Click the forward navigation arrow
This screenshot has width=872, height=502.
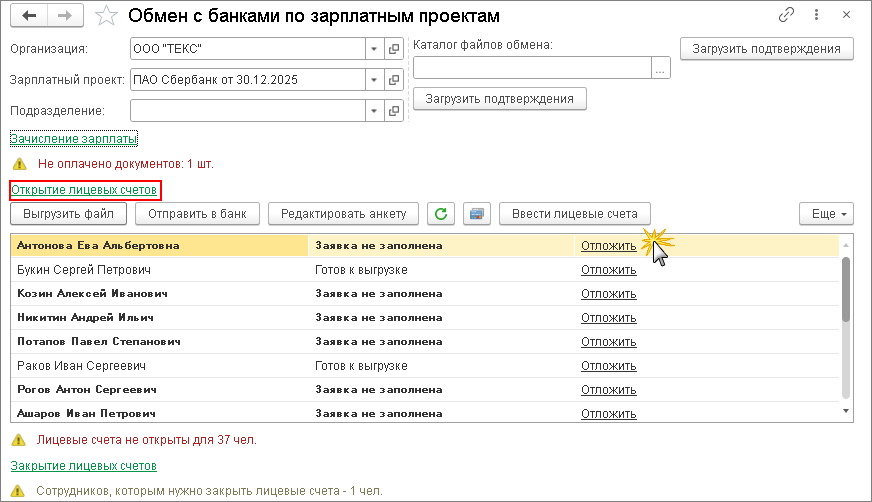pos(63,16)
